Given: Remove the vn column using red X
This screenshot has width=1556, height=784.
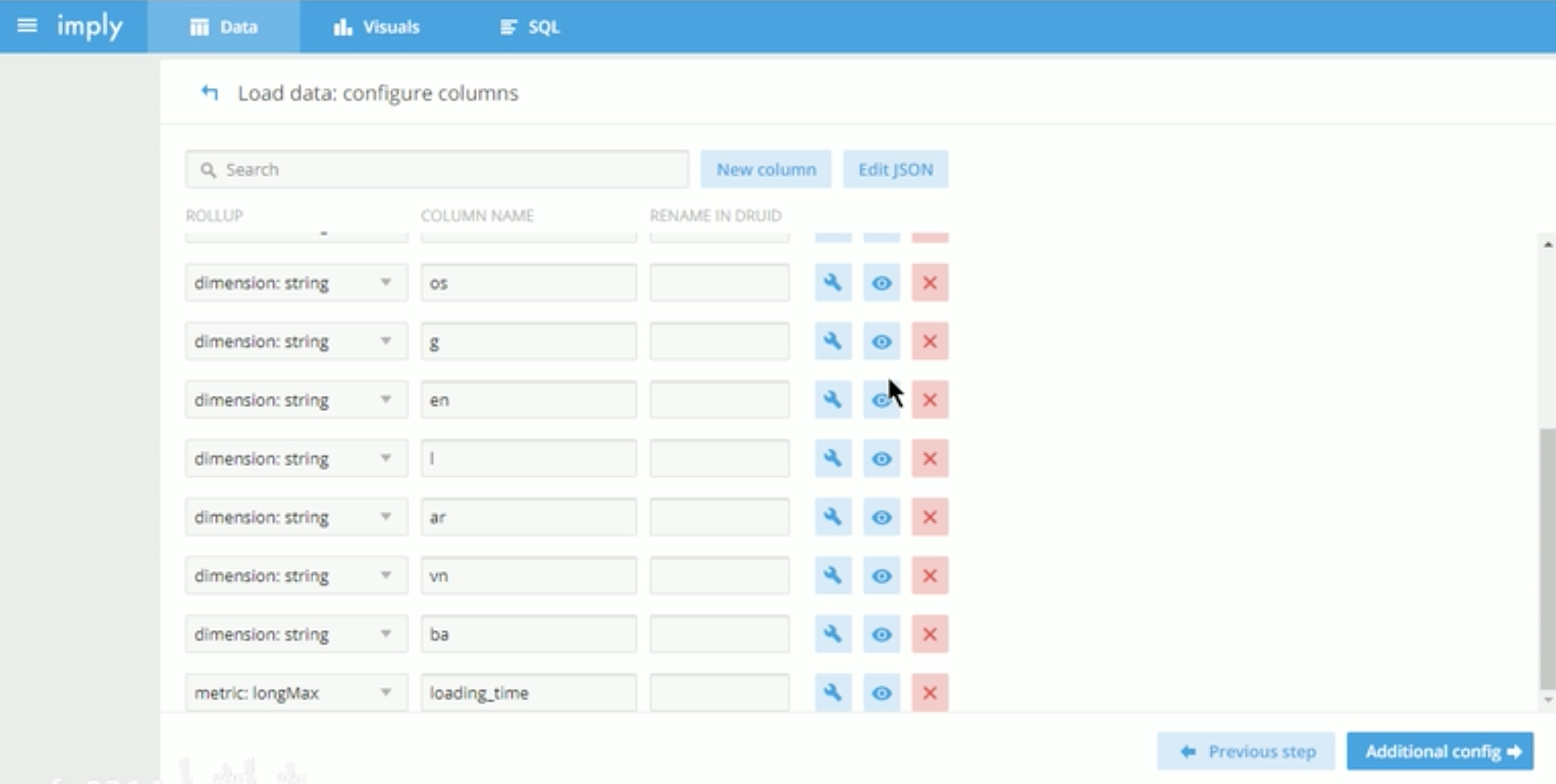Looking at the screenshot, I should click(x=929, y=576).
